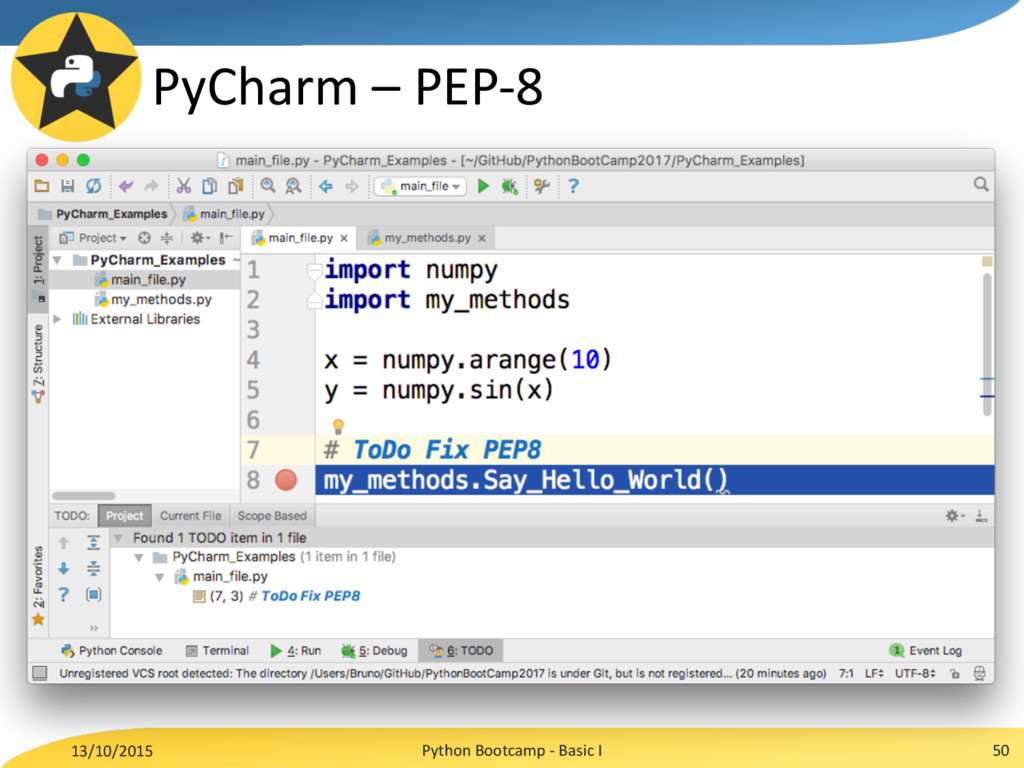Run main_file with the green play icon

[x=483, y=186]
